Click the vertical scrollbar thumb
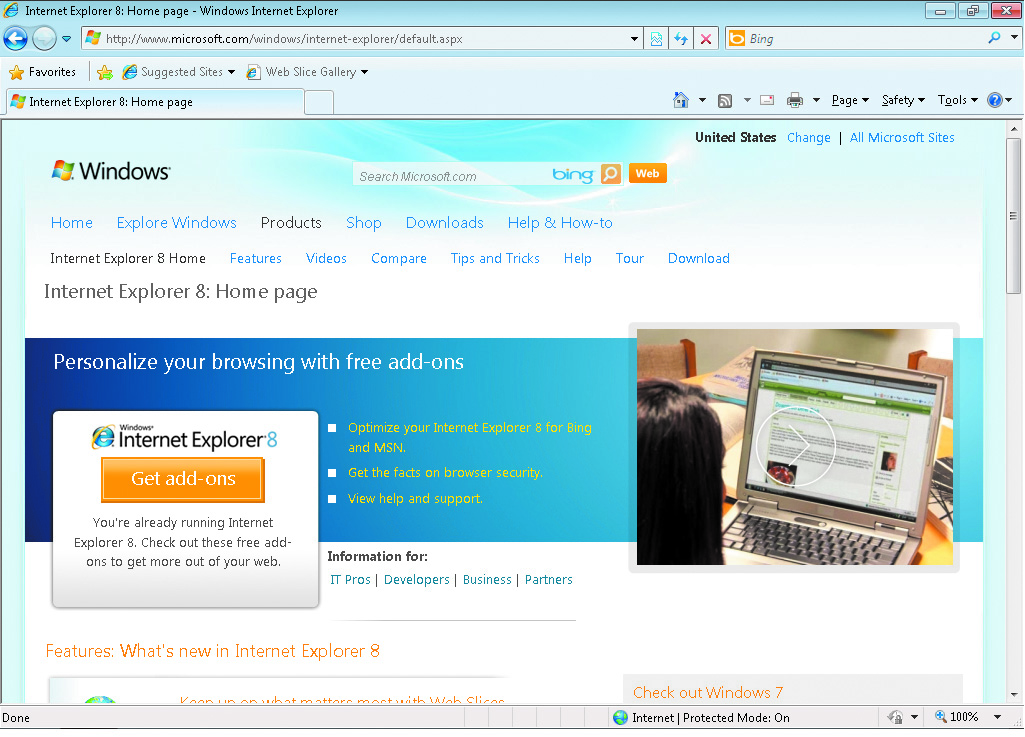Image resolution: width=1025 pixels, height=737 pixels. point(1014,216)
